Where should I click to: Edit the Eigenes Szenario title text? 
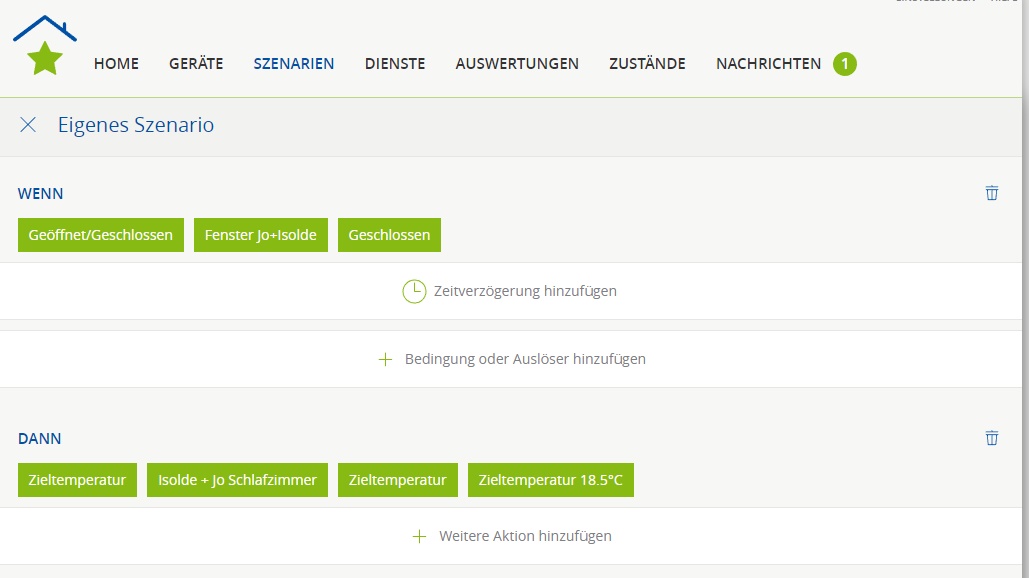[x=136, y=125]
